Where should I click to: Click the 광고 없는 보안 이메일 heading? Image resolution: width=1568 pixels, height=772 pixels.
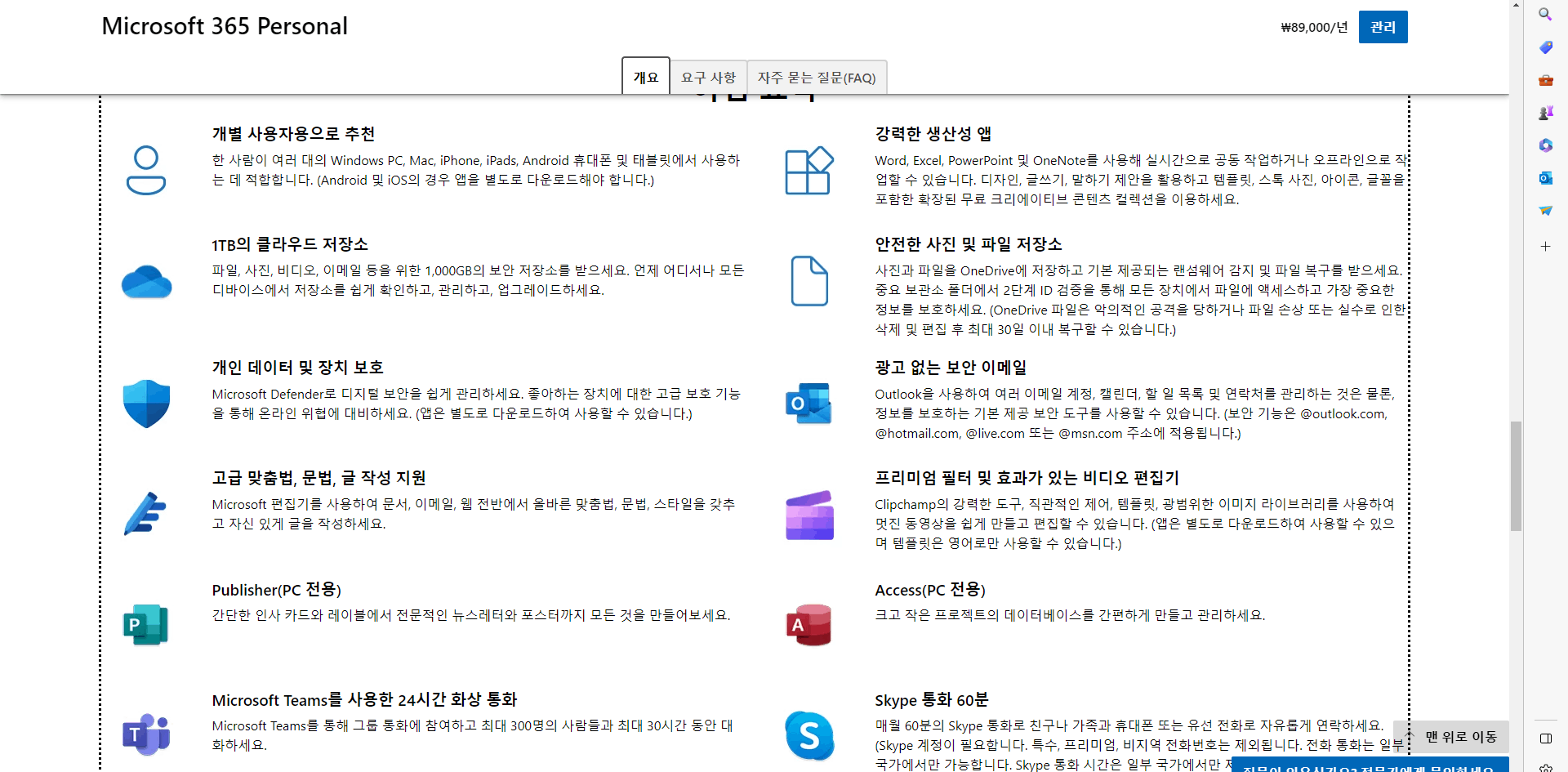point(951,368)
